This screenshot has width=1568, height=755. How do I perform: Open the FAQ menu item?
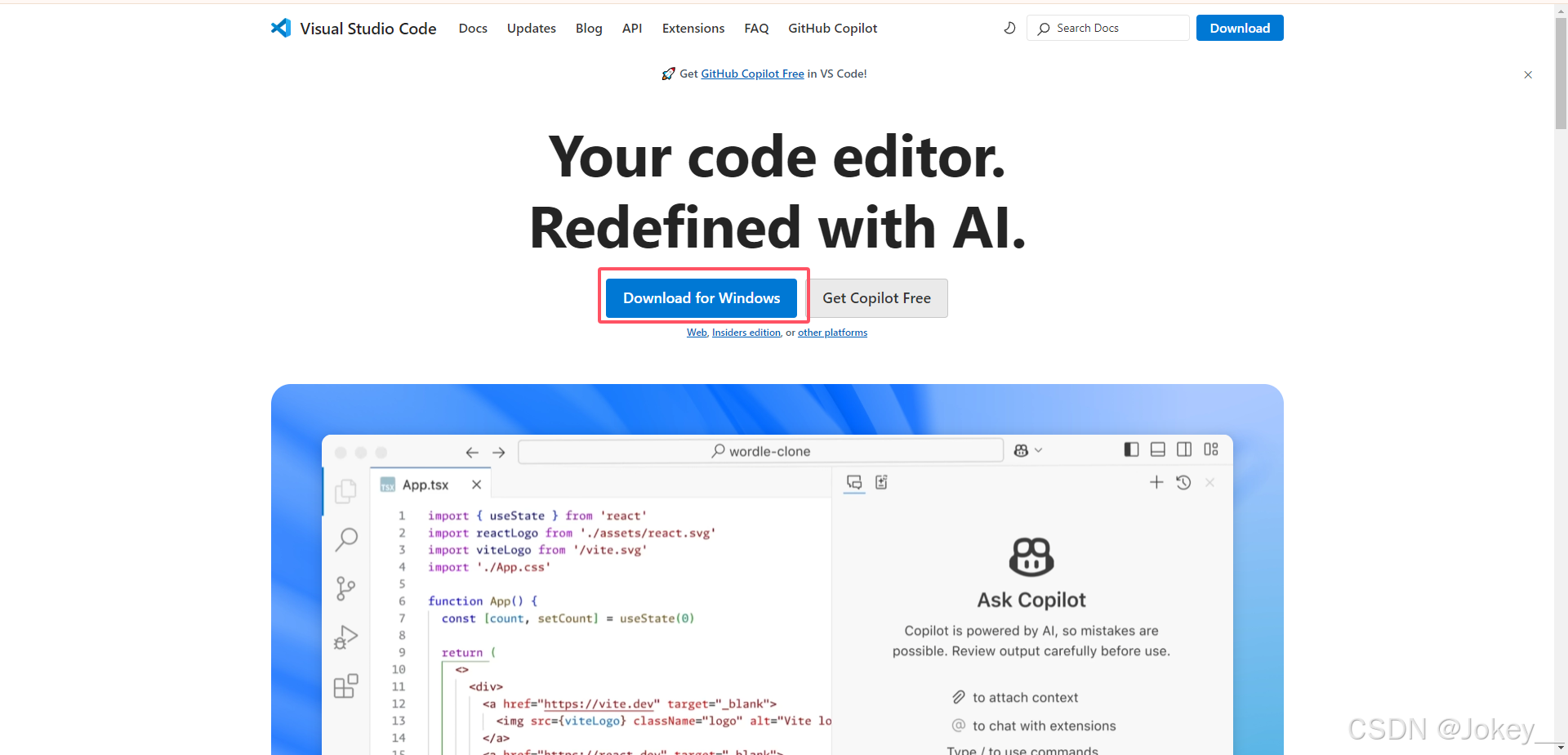pos(756,28)
